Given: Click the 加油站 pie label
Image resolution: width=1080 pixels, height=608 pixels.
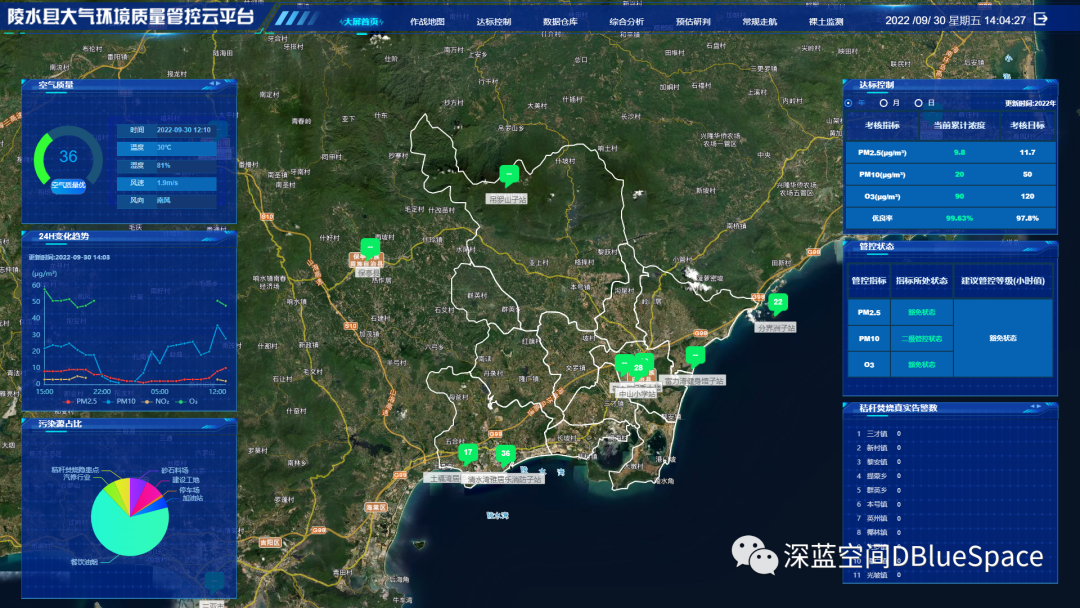Looking at the screenshot, I should (193, 498).
